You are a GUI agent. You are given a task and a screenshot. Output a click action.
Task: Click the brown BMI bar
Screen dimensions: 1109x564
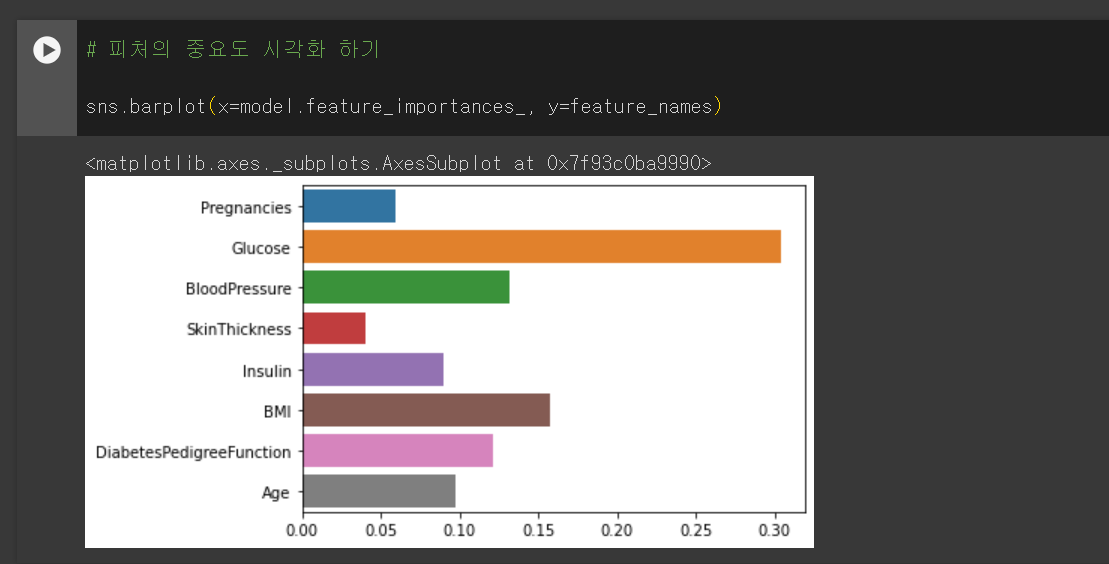(426, 410)
